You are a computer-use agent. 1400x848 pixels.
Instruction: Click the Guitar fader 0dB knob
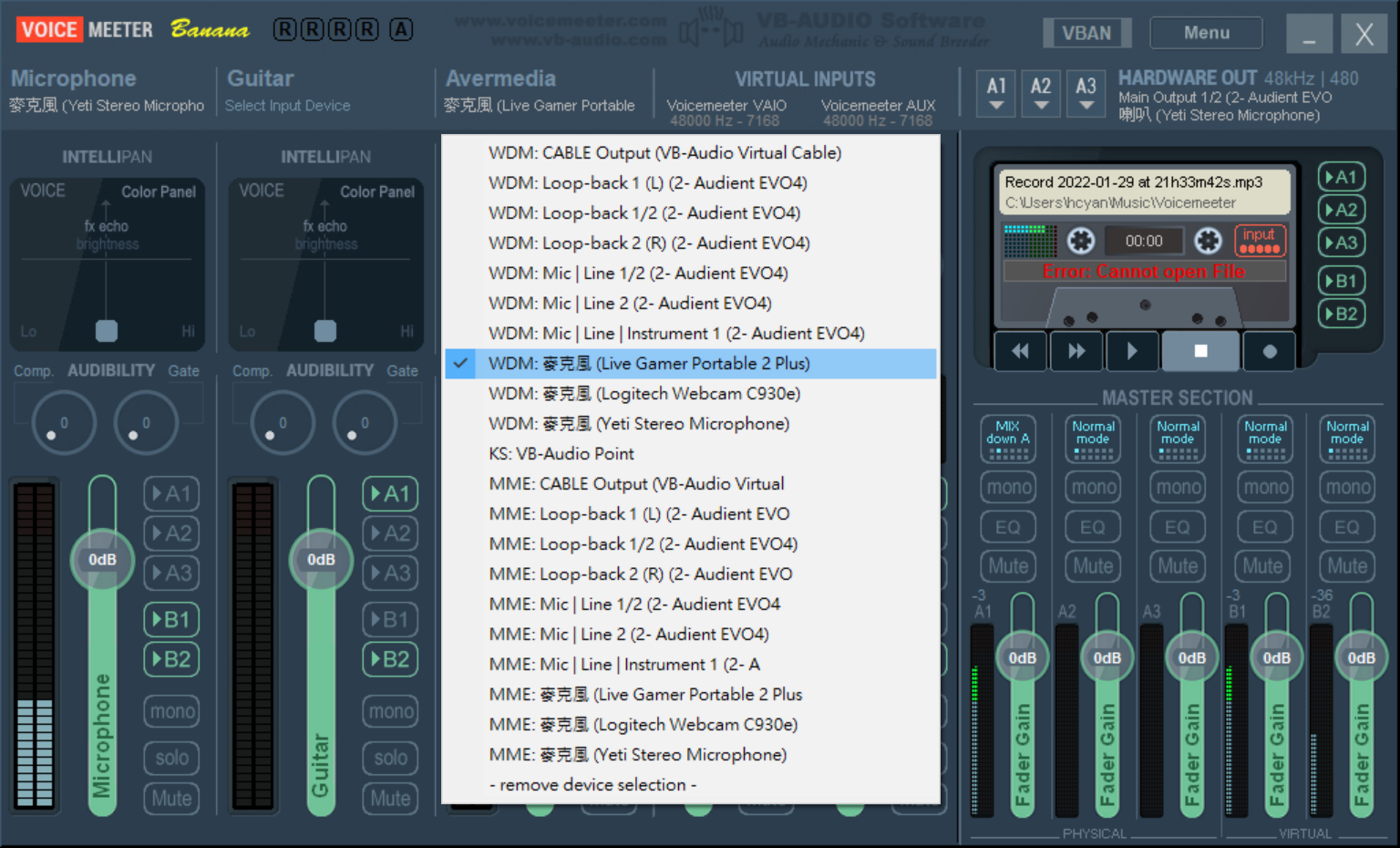pos(321,560)
